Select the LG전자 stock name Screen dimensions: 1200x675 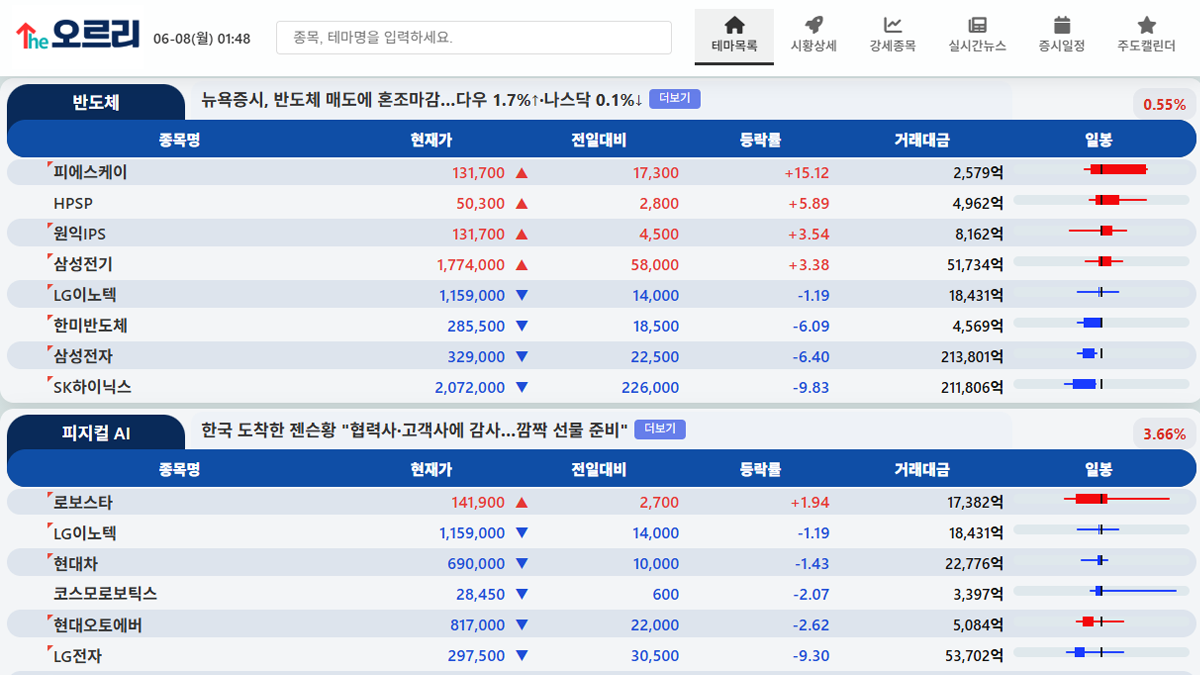77,656
